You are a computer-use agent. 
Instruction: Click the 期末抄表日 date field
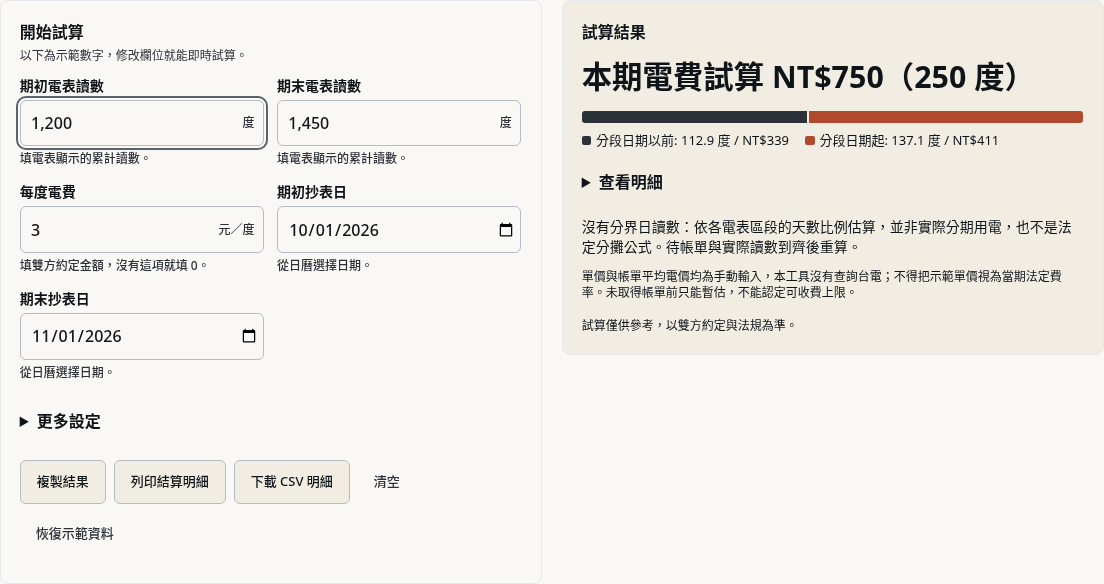(142, 336)
